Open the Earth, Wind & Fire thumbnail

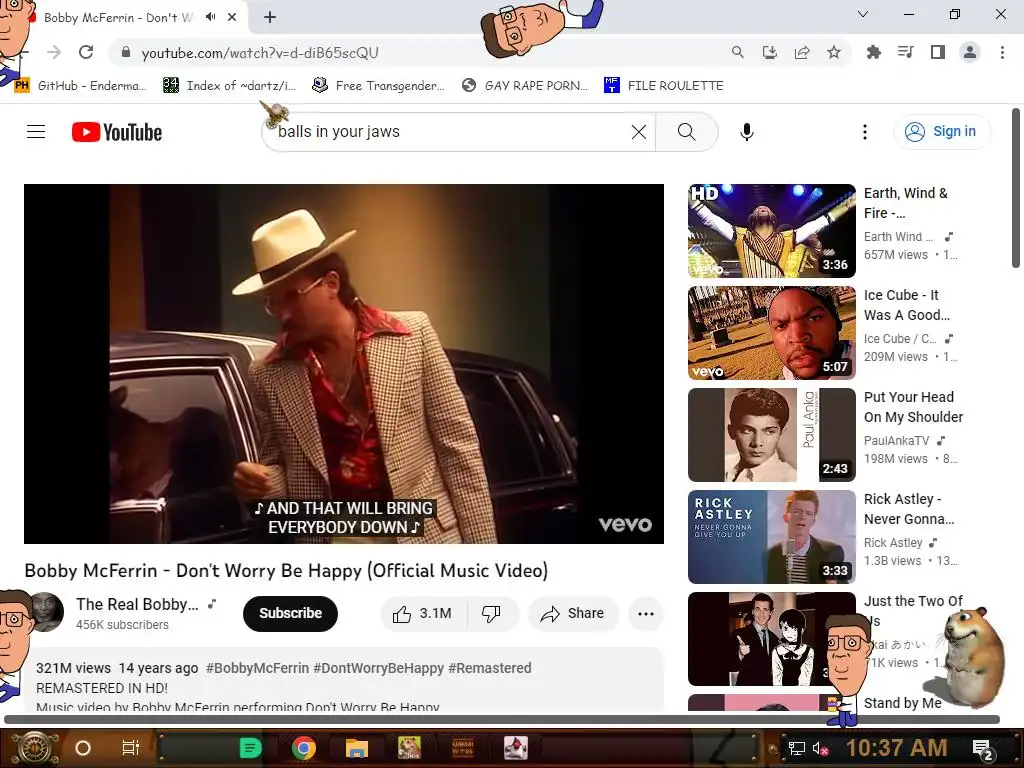coord(771,231)
